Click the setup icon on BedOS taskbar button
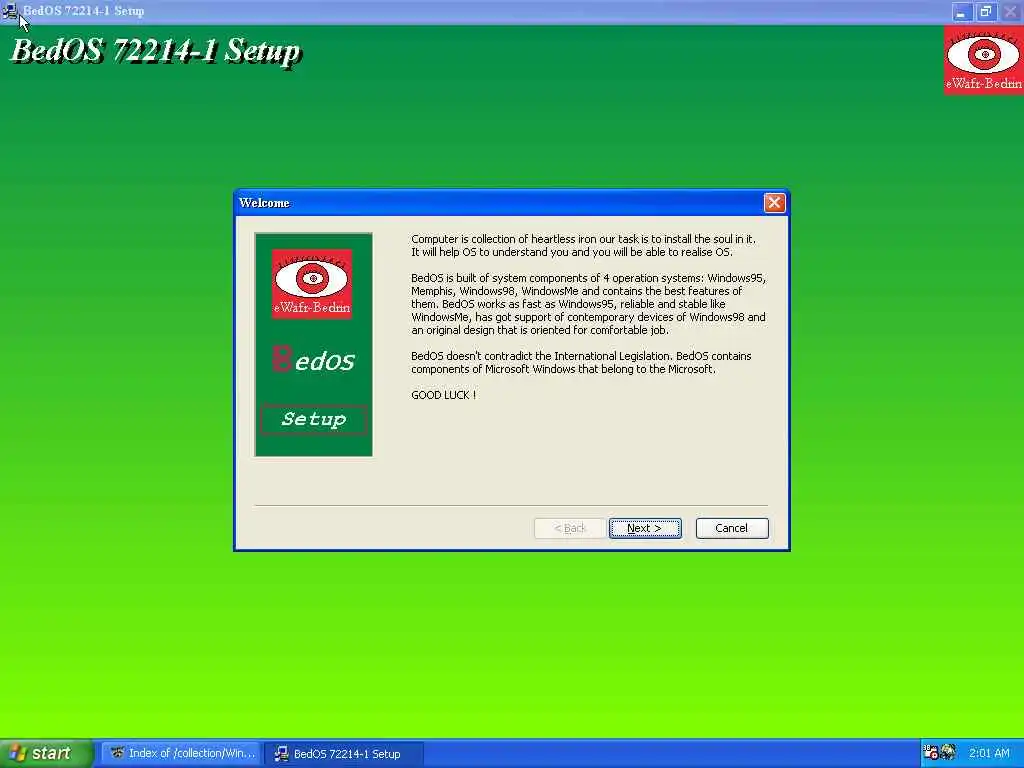Screen dimensions: 1024x768 pyautogui.click(x=281, y=753)
